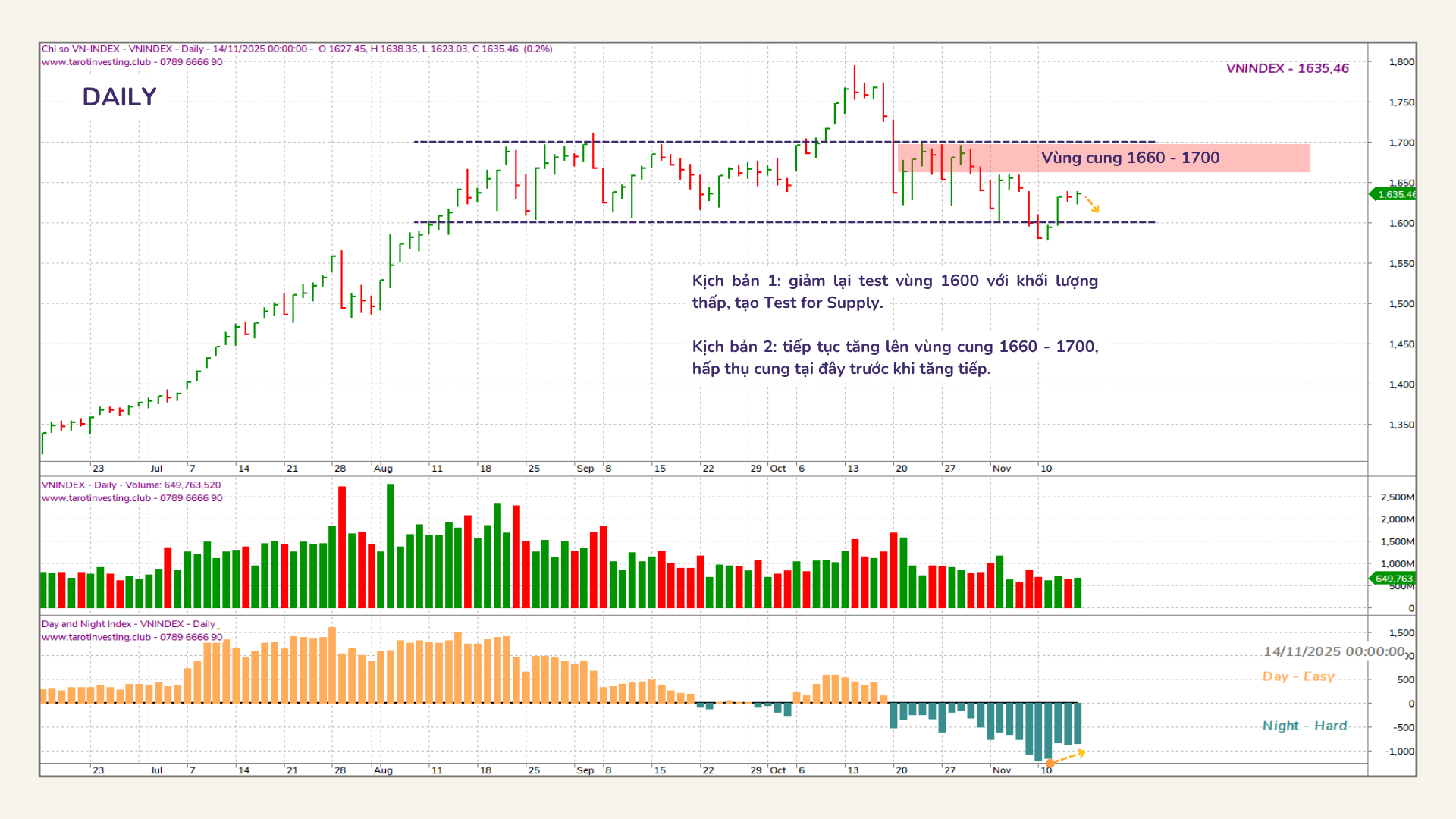Click the DAILY timeframe label
The height and width of the screenshot is (819, 1456).
coord(119,97)
